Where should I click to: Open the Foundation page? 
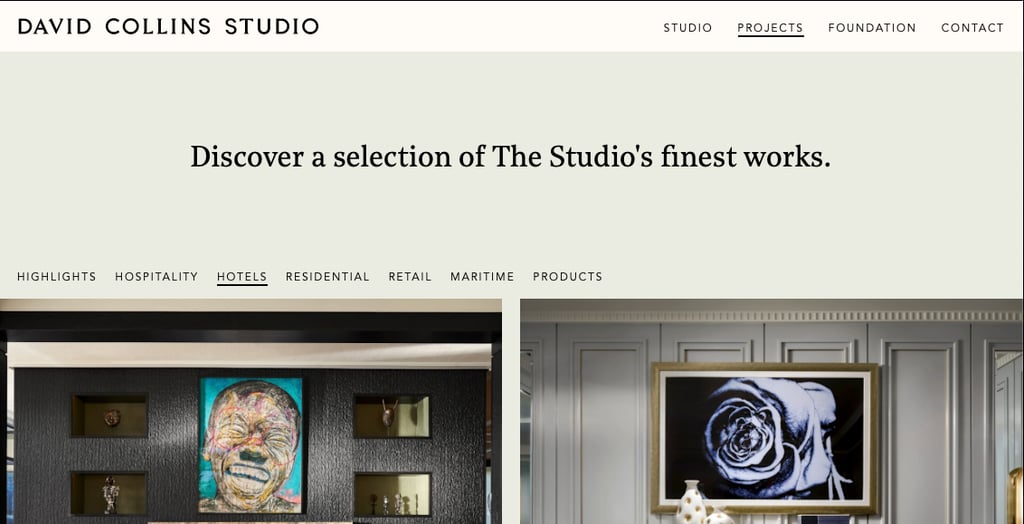click(872, 27)
